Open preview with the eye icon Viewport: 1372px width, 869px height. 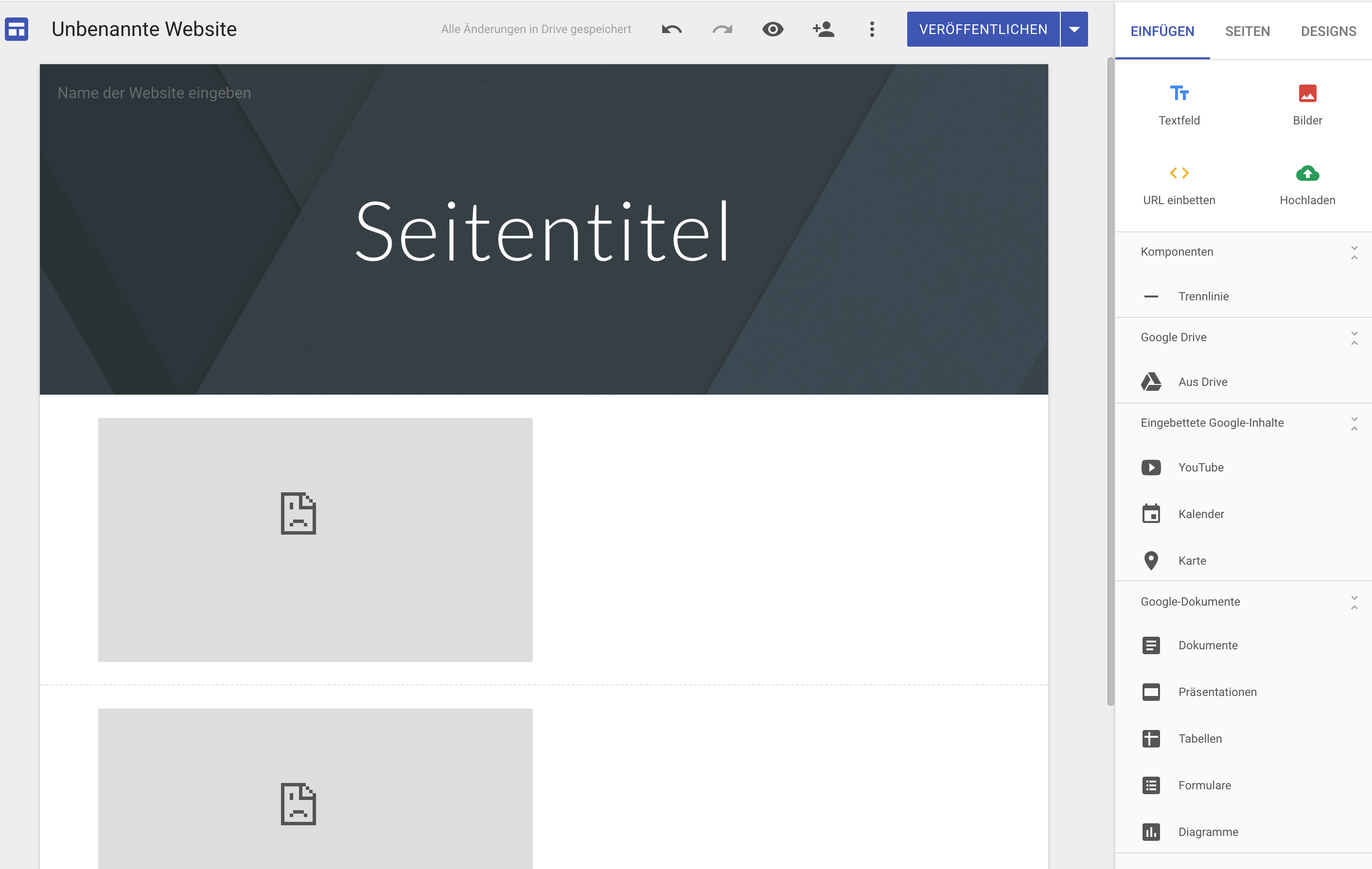click(x=773, y=29)
